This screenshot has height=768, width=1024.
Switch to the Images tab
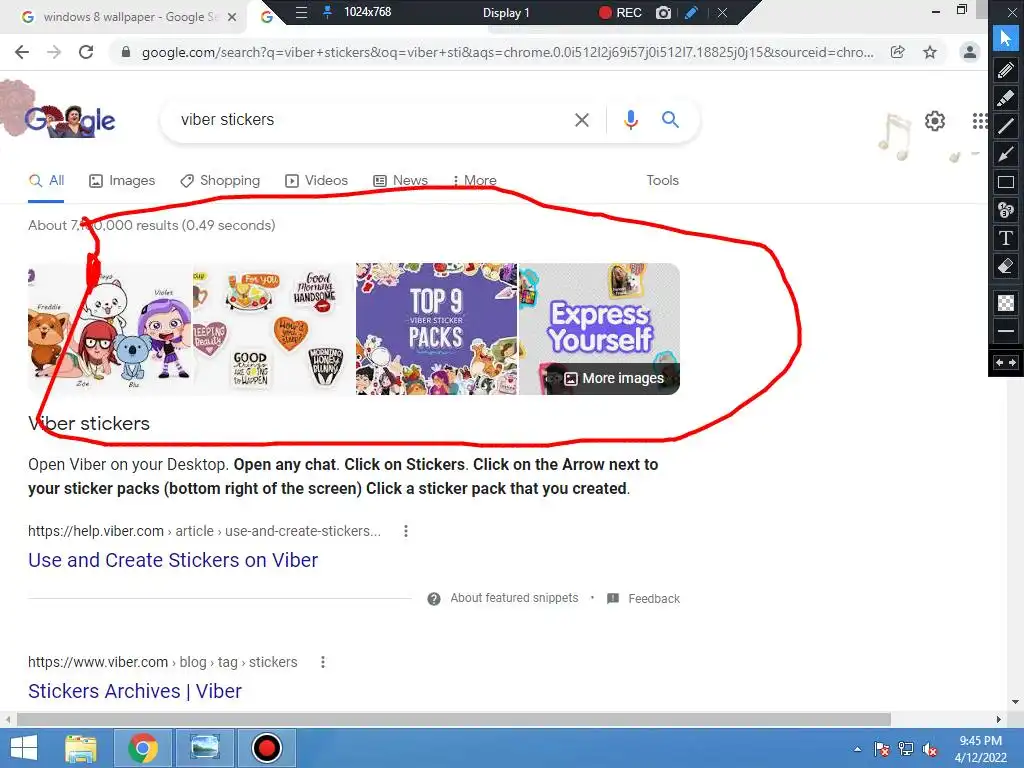click(122, 180)
